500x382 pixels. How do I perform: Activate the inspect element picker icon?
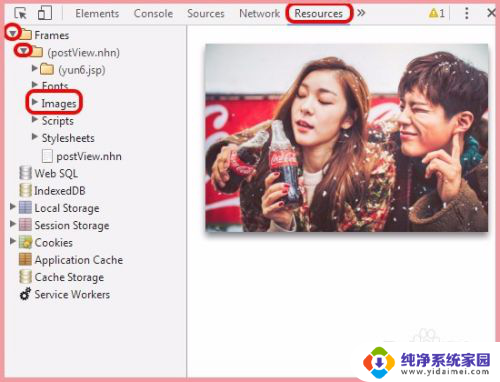pyautogui.click(x=21, y=13)
